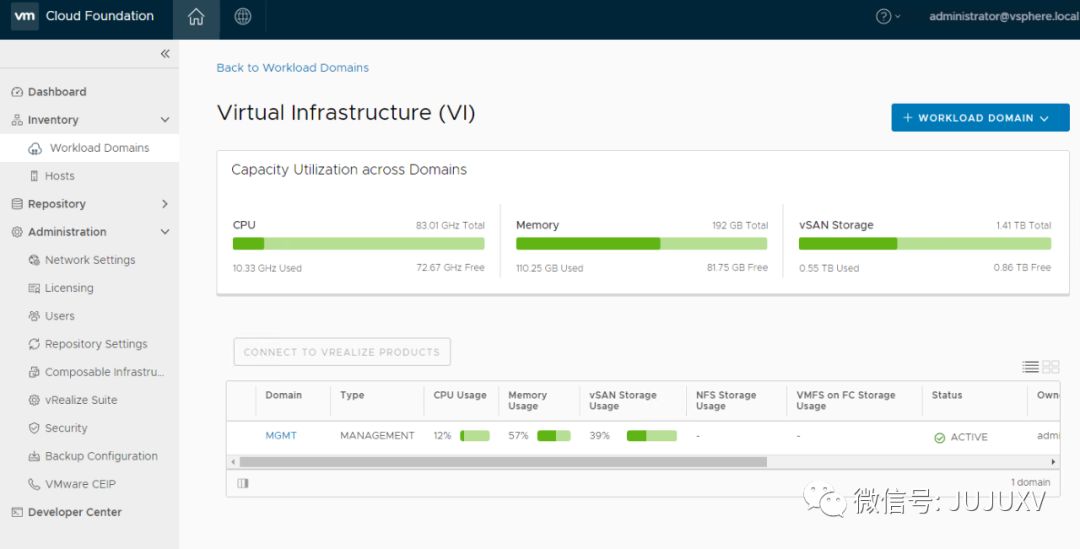The width and height of the screenshot is (1080, 549).
Task: Open administrator@vsphere.local user menu
Action: point(1003,17)
